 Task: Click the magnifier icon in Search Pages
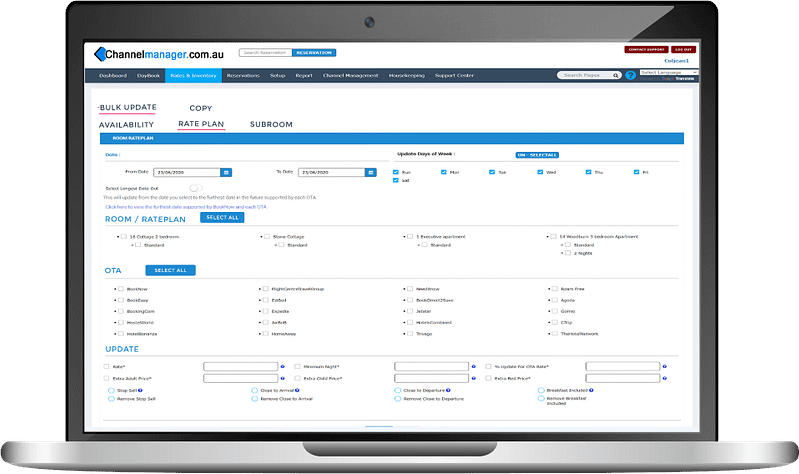pyautogui.click(x=616, y=75)
